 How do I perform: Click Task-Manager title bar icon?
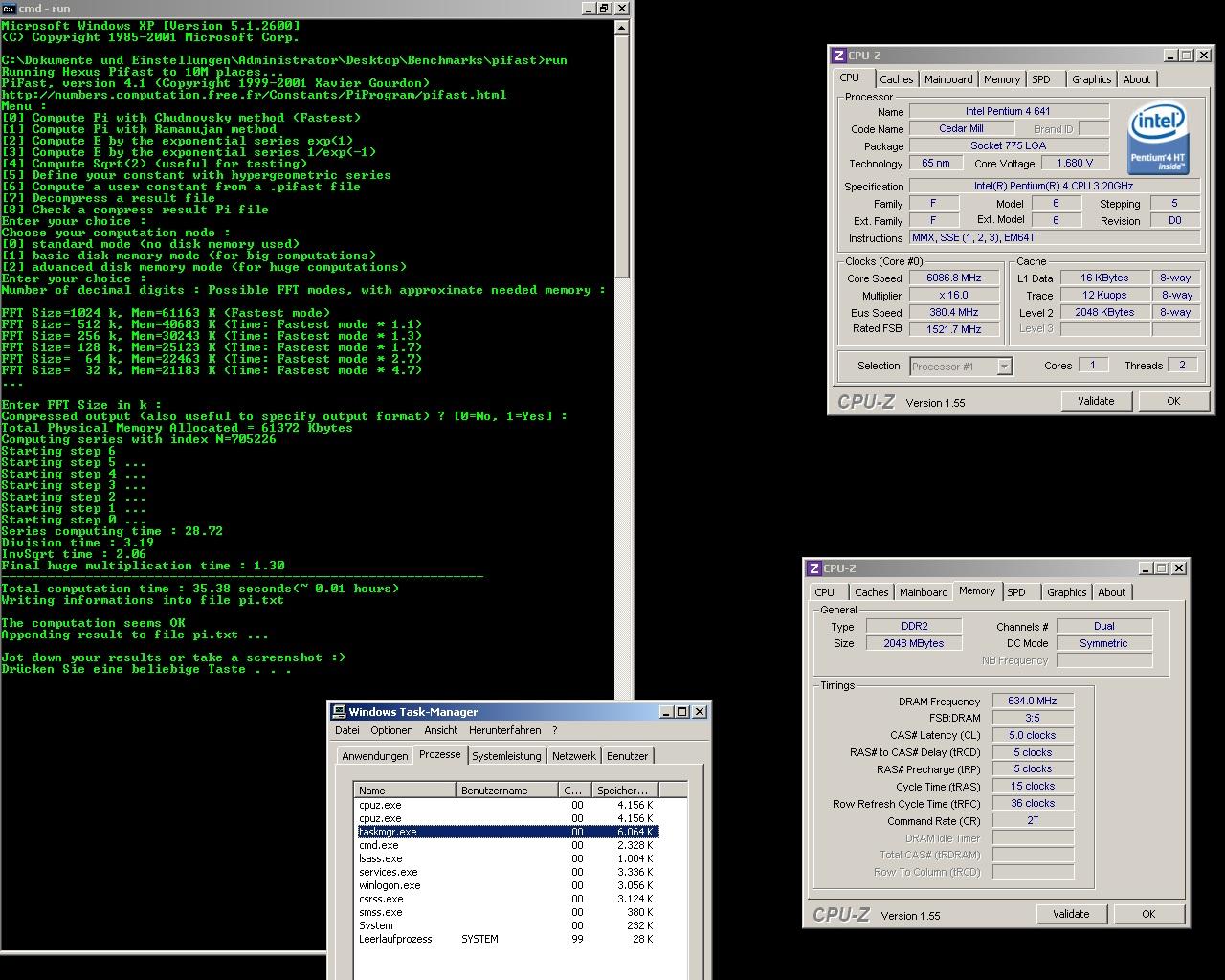338,712
